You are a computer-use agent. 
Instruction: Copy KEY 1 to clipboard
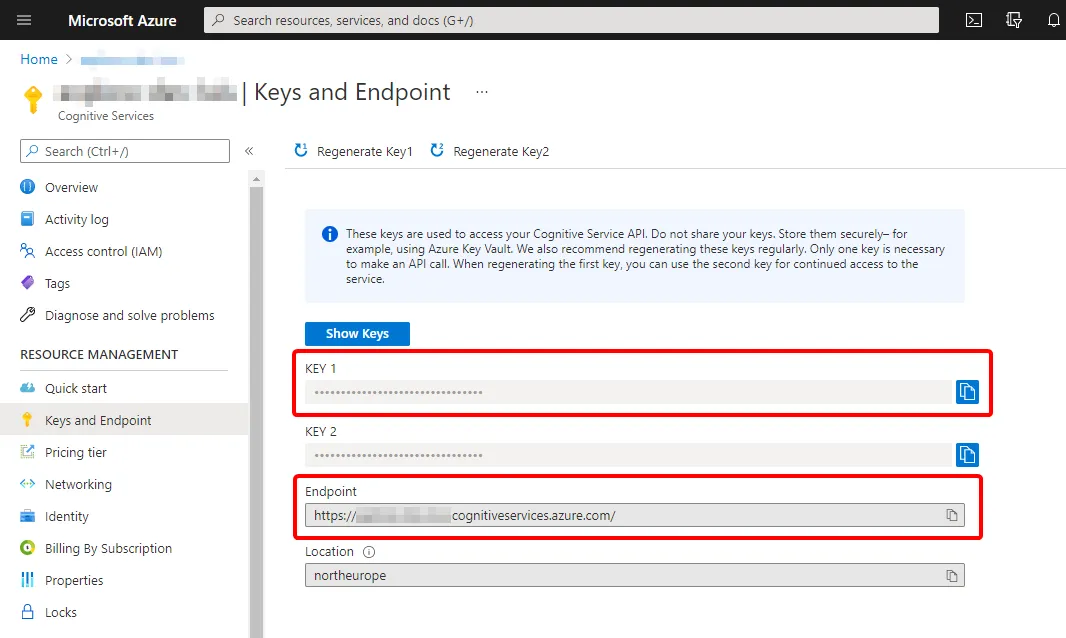(967, 392)
